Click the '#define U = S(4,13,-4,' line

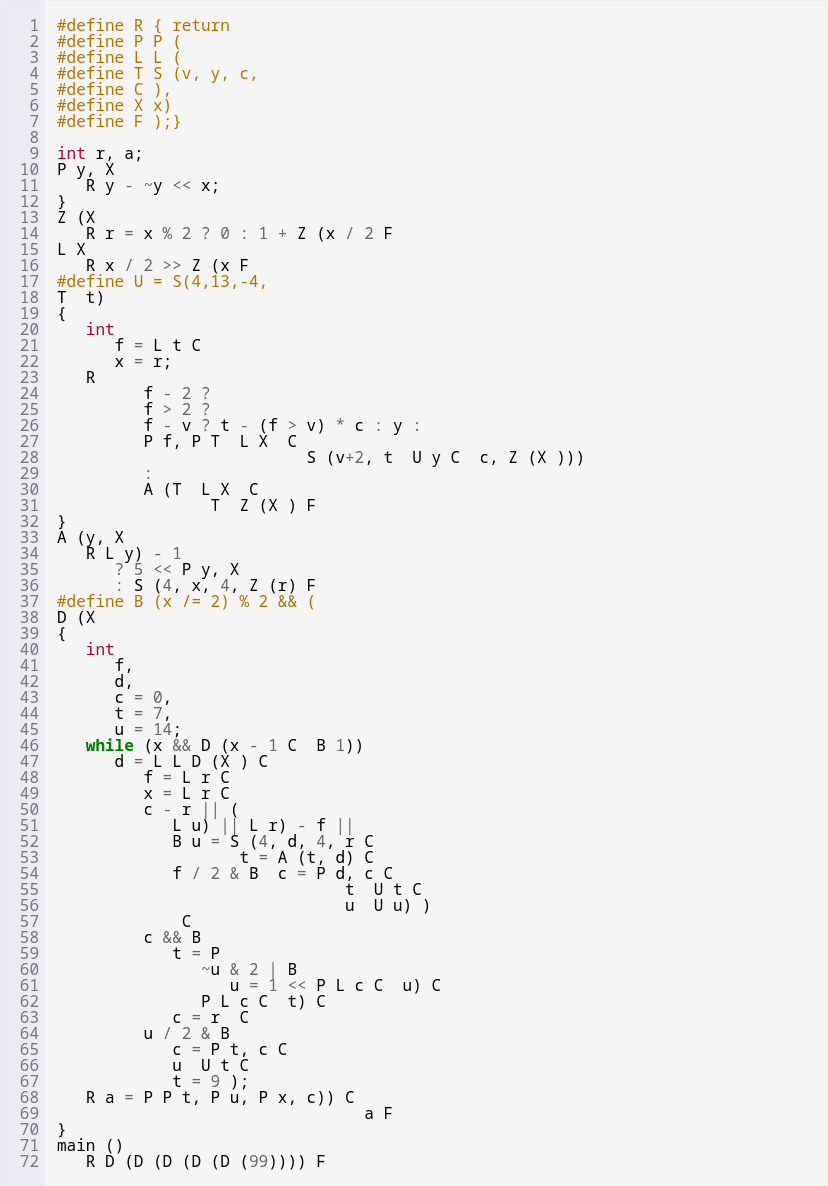pyautogui.click(x=162, y=281)
